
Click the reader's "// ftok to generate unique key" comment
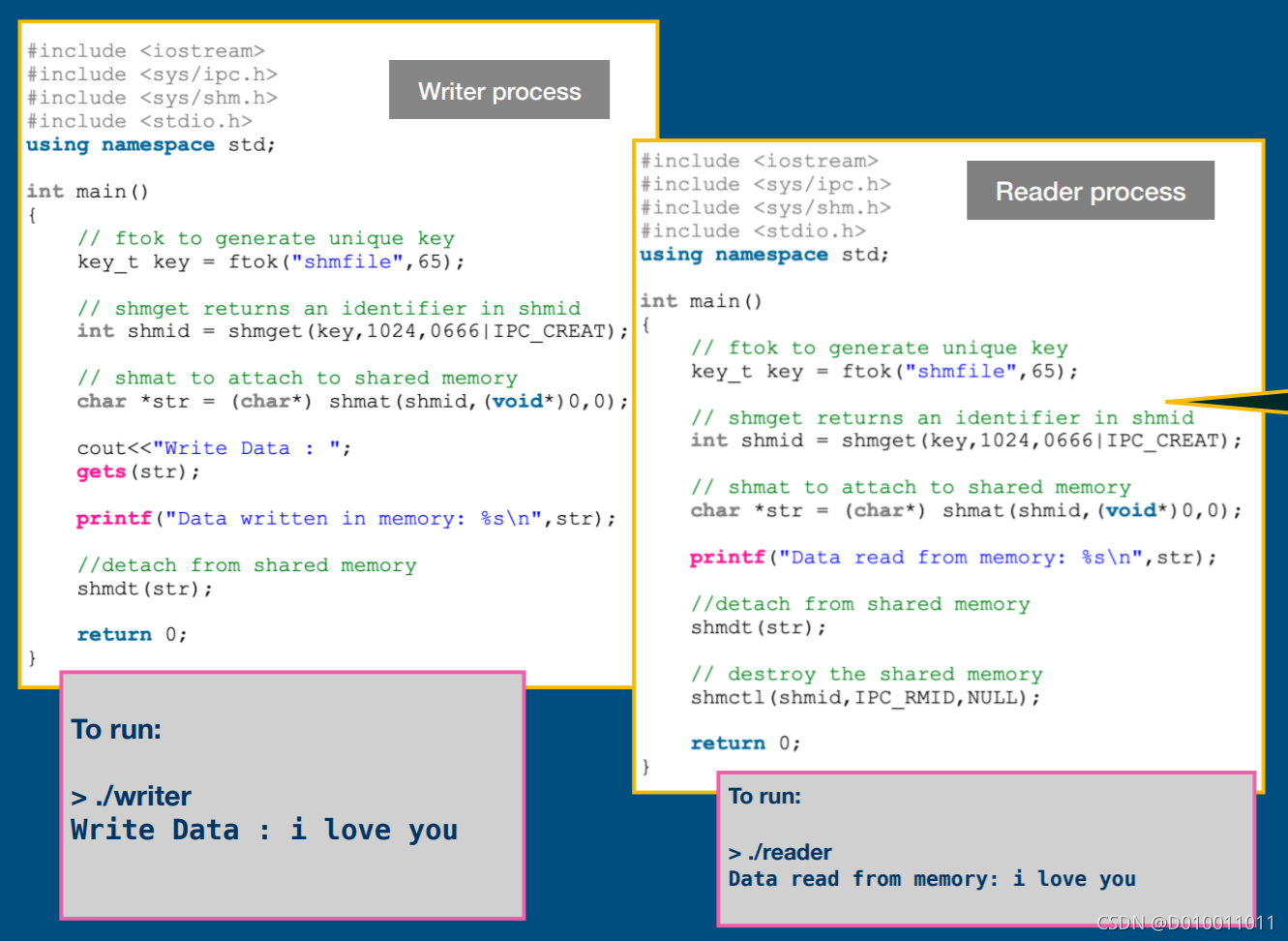tap(880, 348)
